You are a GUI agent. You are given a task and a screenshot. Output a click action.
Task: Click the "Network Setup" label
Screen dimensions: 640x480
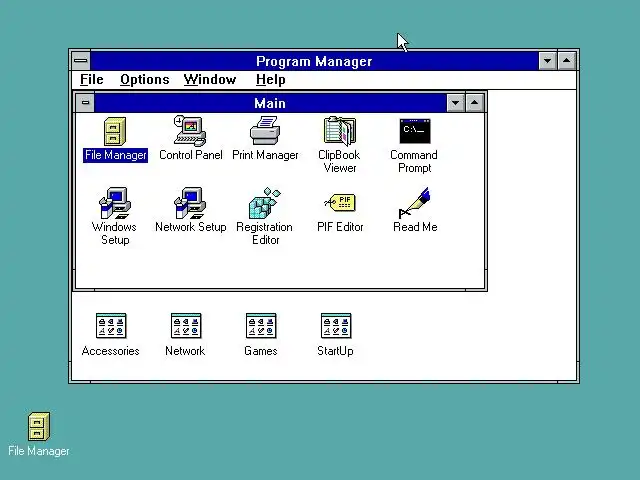(x=191, y=227)
